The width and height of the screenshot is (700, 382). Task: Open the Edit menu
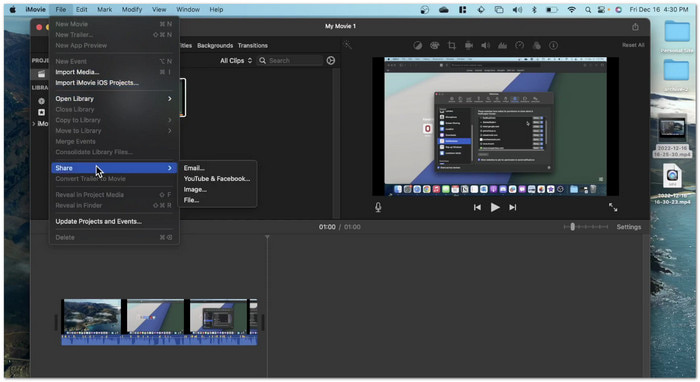81,9
